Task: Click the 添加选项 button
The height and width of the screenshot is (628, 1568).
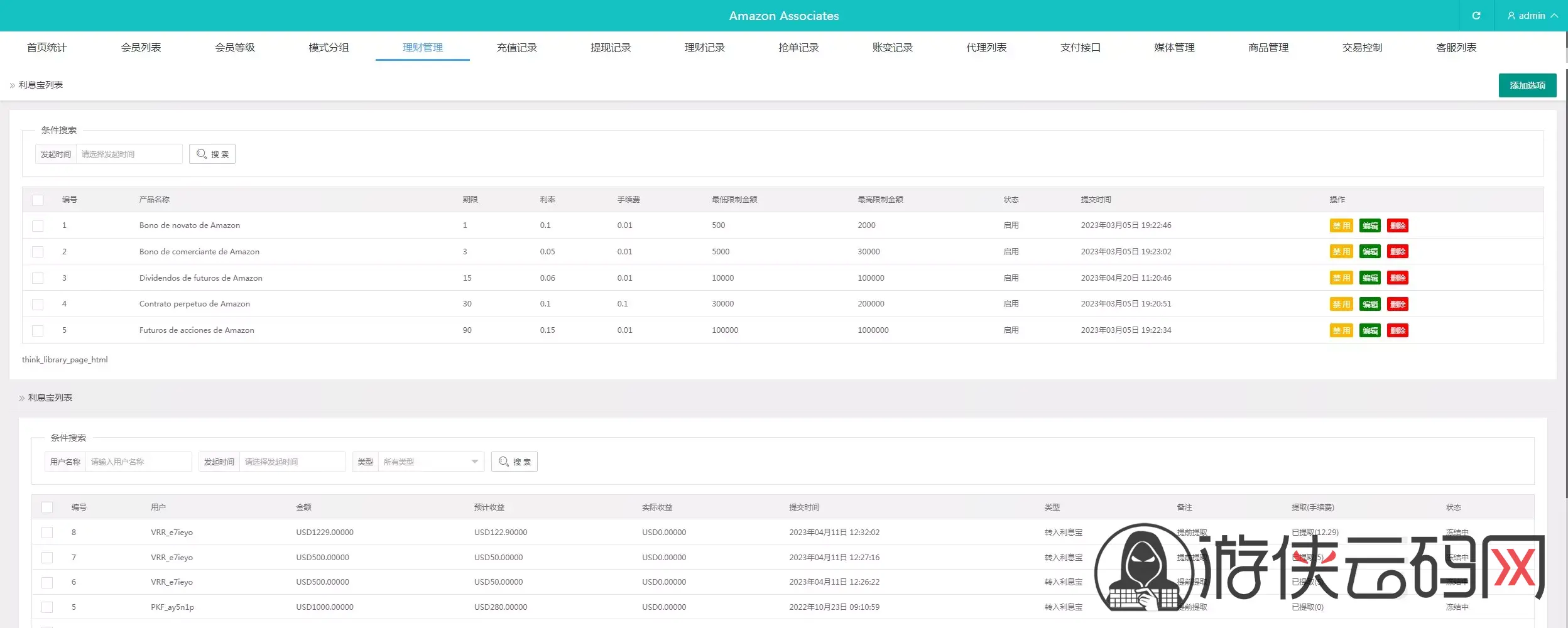Action: click(x=1527, y=85)
